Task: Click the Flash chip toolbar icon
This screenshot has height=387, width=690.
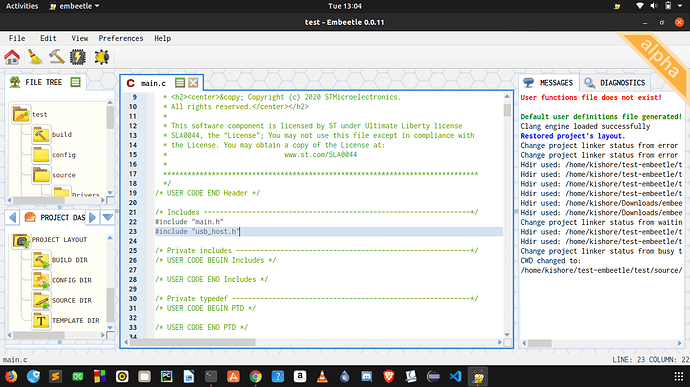Action: pos(78,57)
